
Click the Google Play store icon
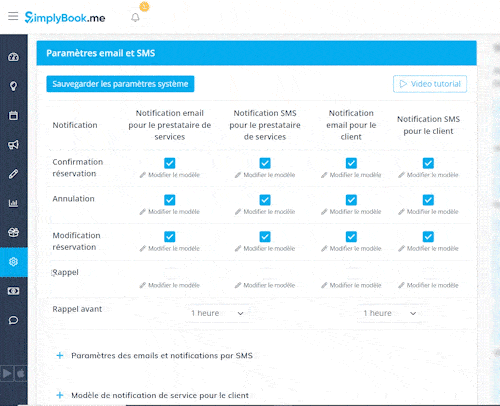pyautogui.click(x=7, y=373)
